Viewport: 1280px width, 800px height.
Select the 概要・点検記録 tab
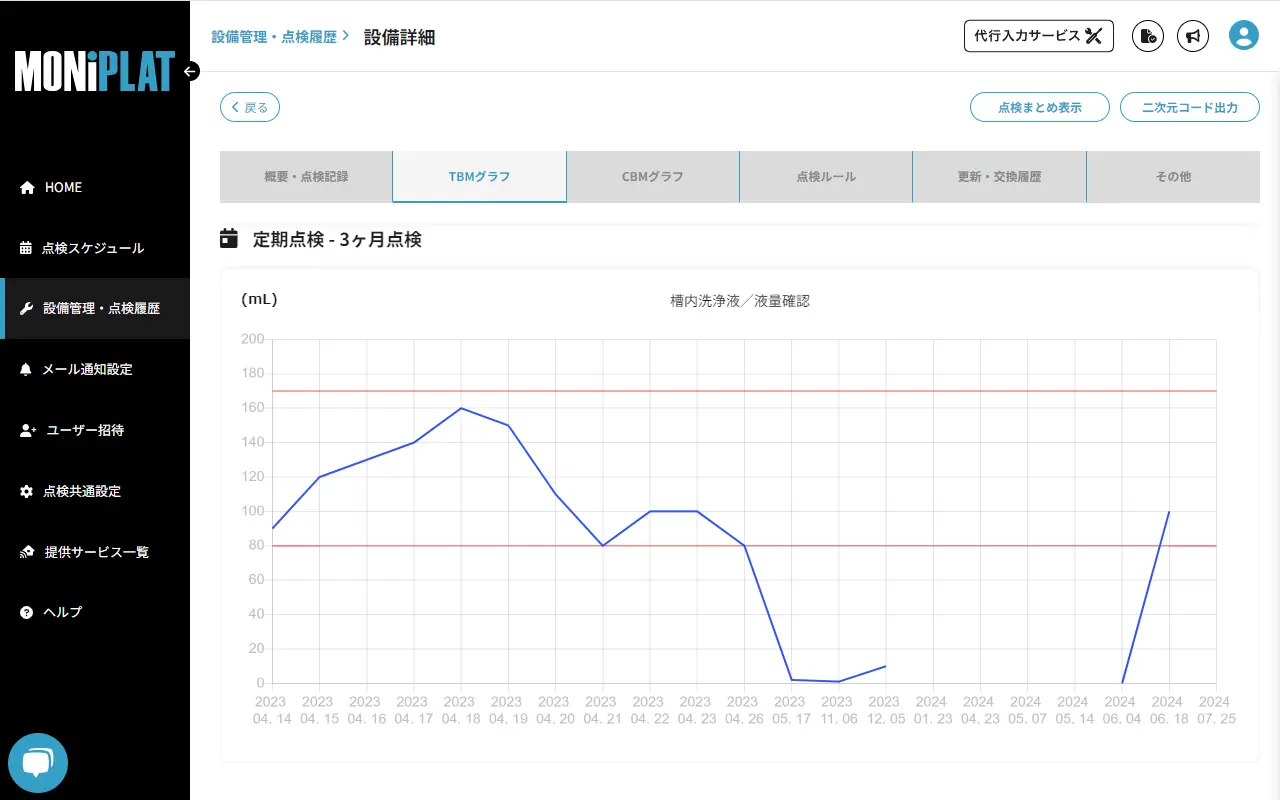pos(306,176)
